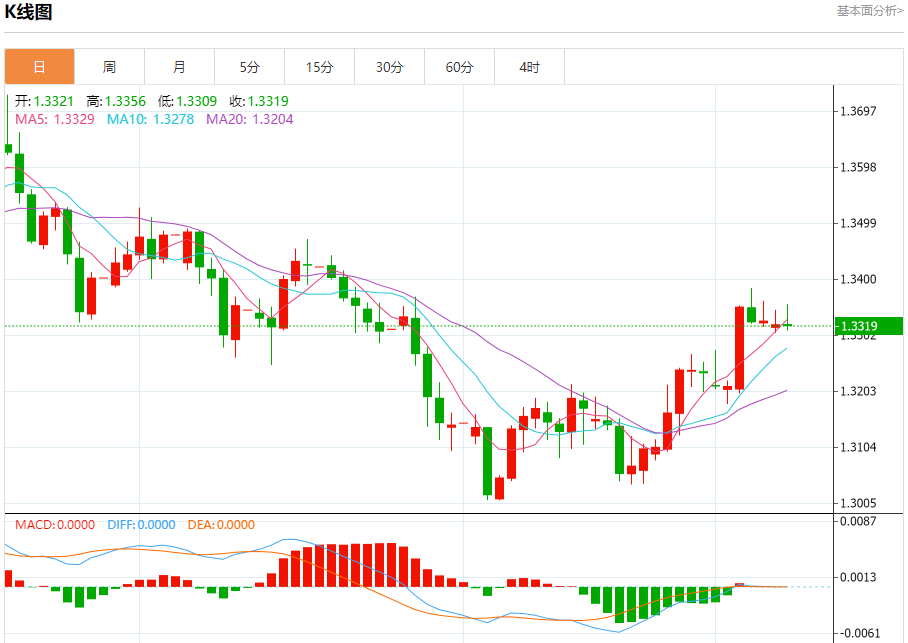Click the MA5 indicator label
Screen dimensions: 908x643
tap(55, 119)
